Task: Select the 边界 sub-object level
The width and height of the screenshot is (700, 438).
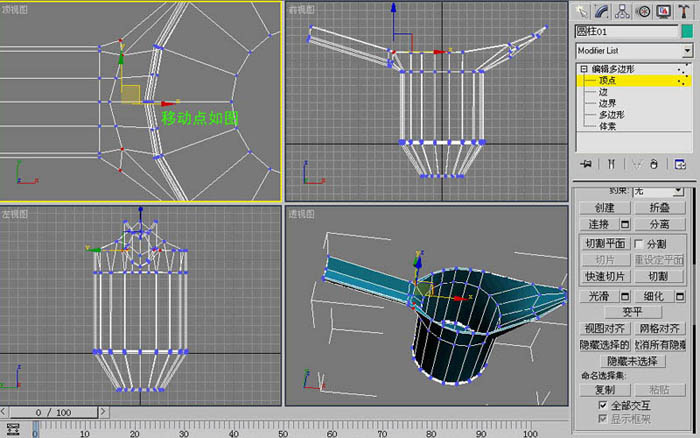Action: 608,103
